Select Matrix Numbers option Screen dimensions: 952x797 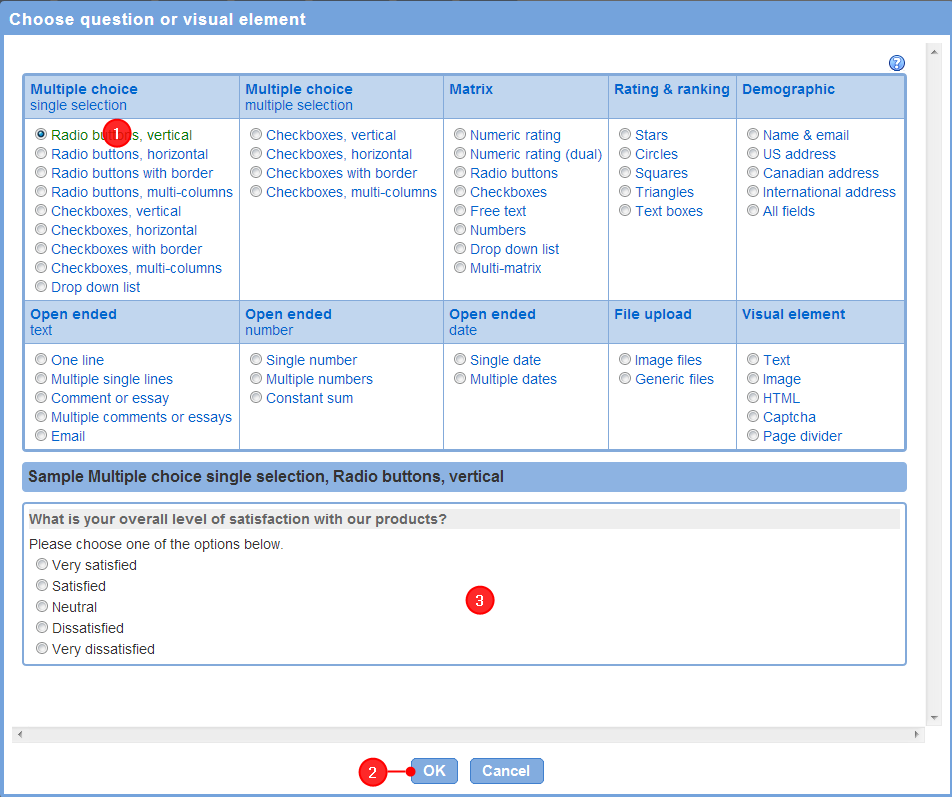(460, 229)
